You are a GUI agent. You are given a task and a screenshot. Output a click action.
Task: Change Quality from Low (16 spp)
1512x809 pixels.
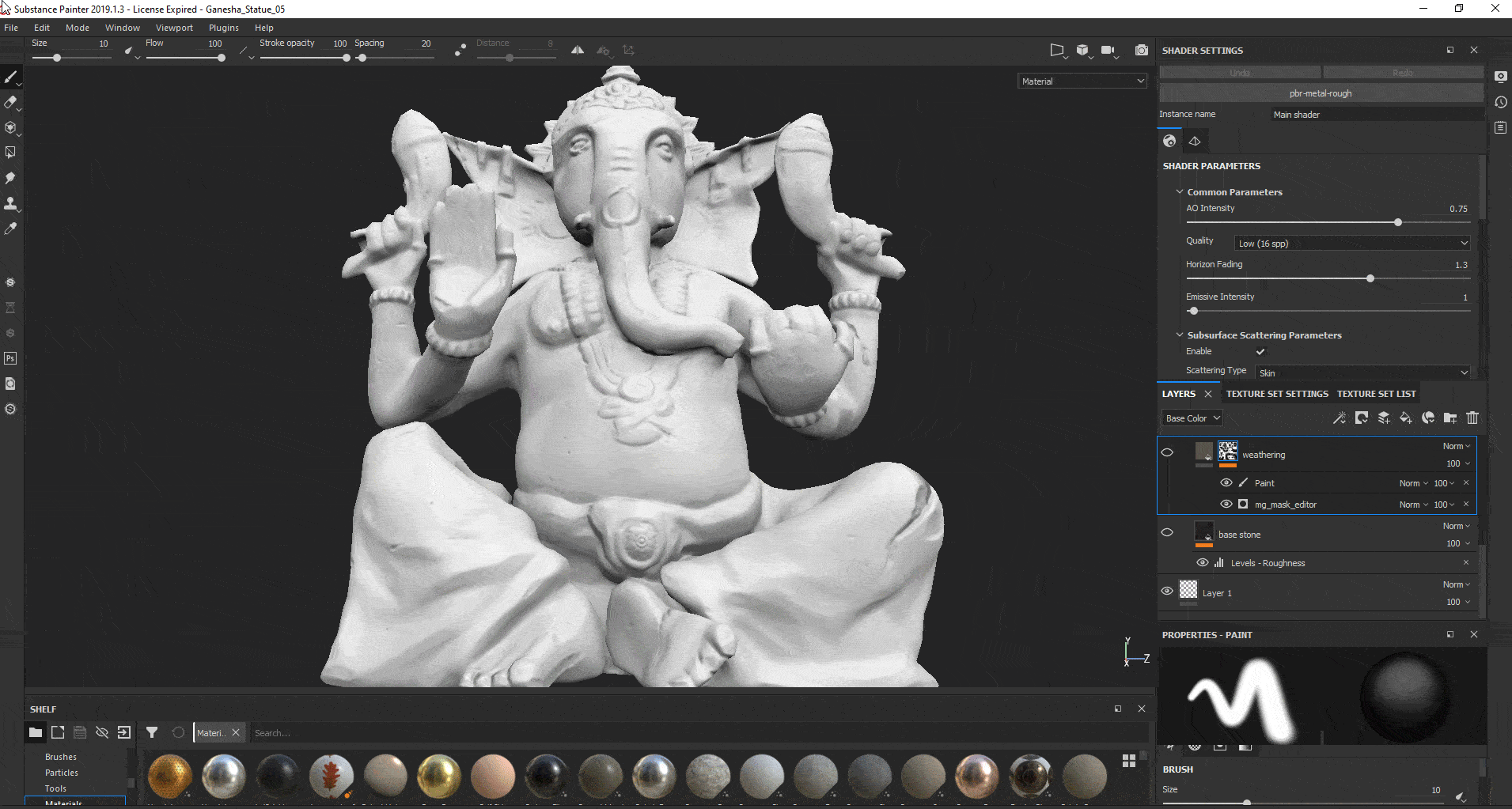[x=1351, y=243]
